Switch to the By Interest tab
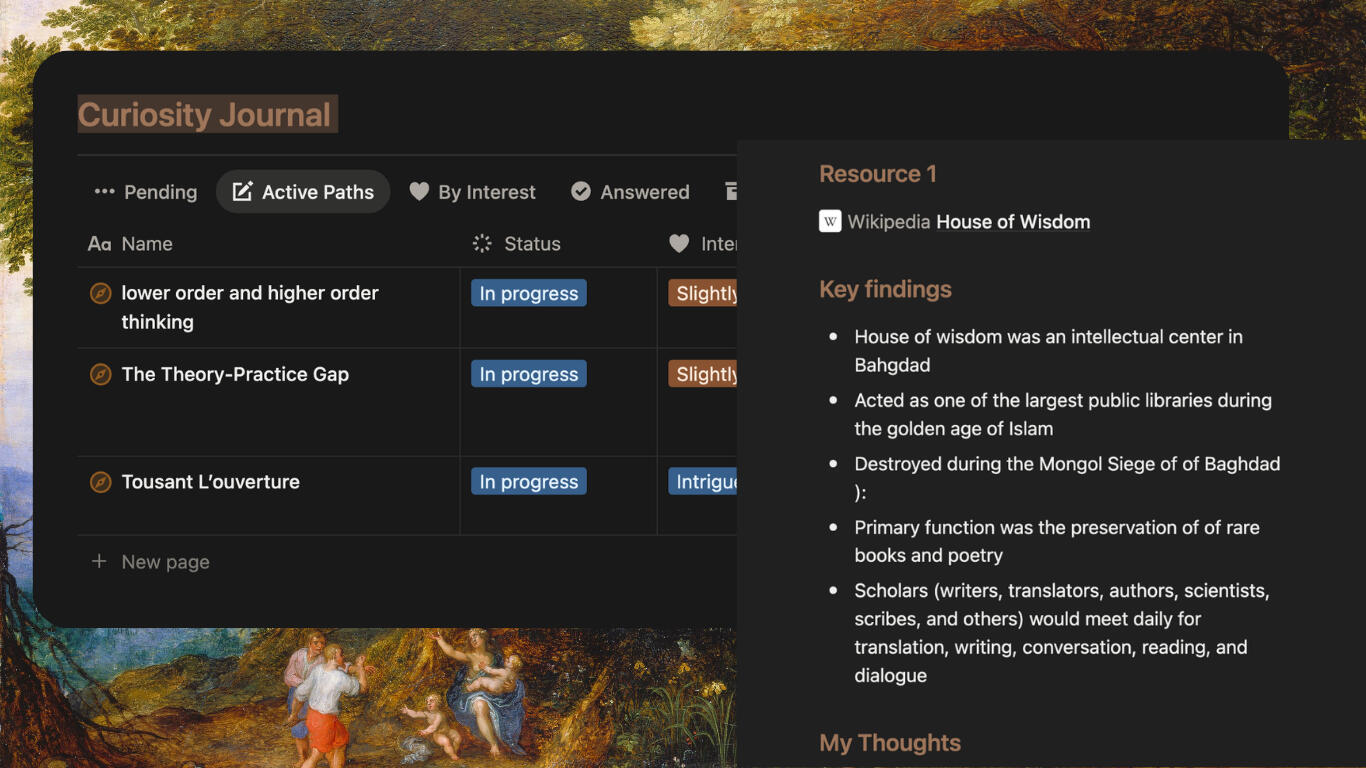This screenshot has height=768, width=1366. point(472,192)
